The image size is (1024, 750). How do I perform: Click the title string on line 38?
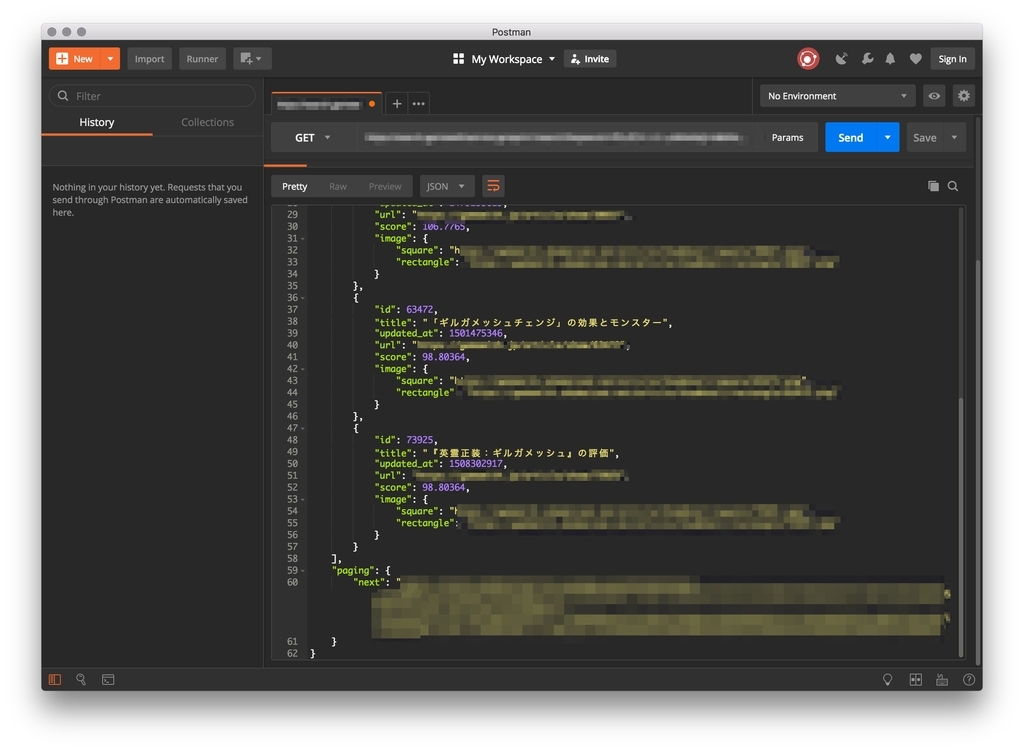pos(545,322)
